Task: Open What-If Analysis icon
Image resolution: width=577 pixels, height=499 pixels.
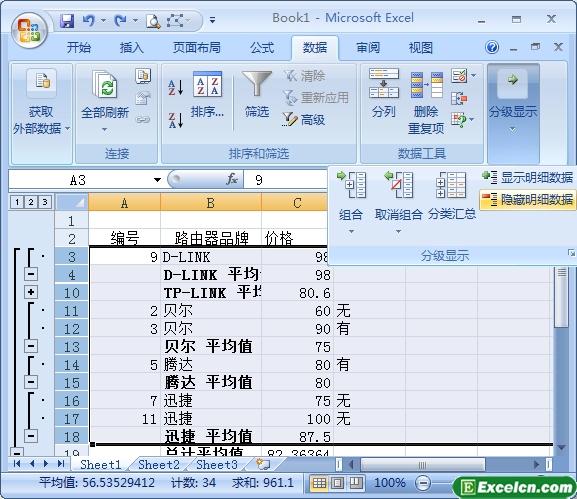Action: (459, 120)
